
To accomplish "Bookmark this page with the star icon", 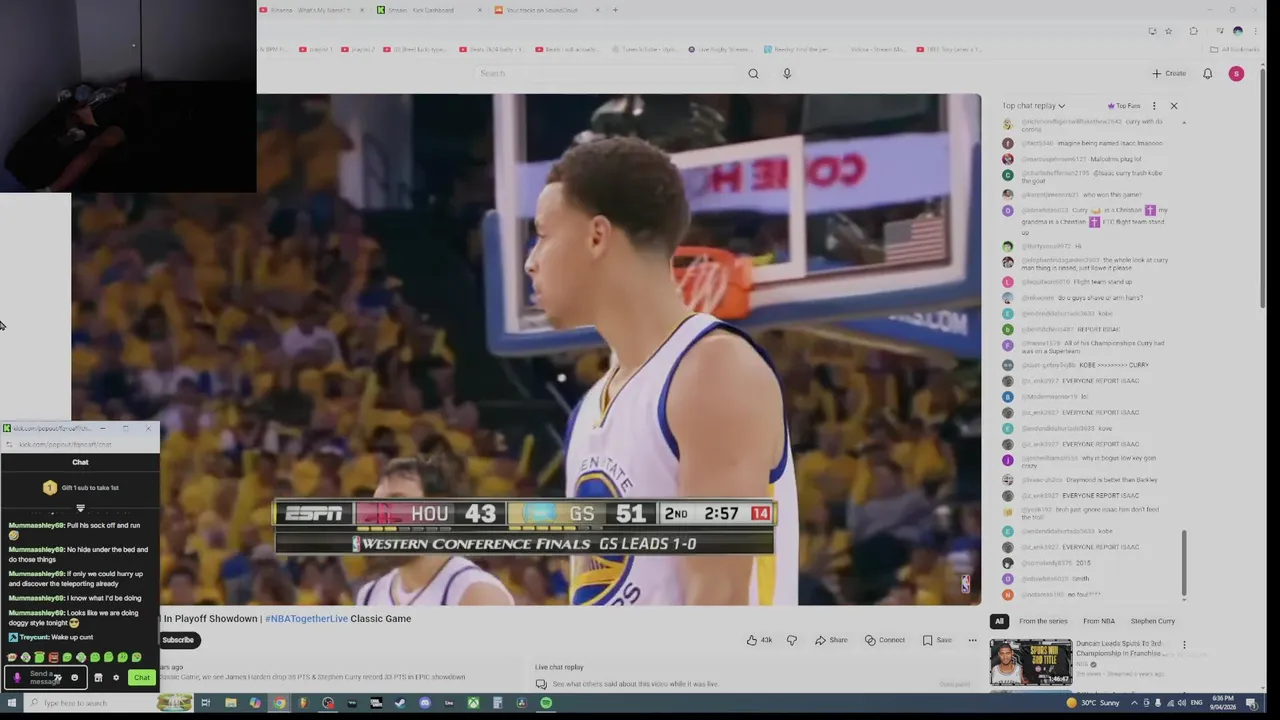I will pos(1168,31).
